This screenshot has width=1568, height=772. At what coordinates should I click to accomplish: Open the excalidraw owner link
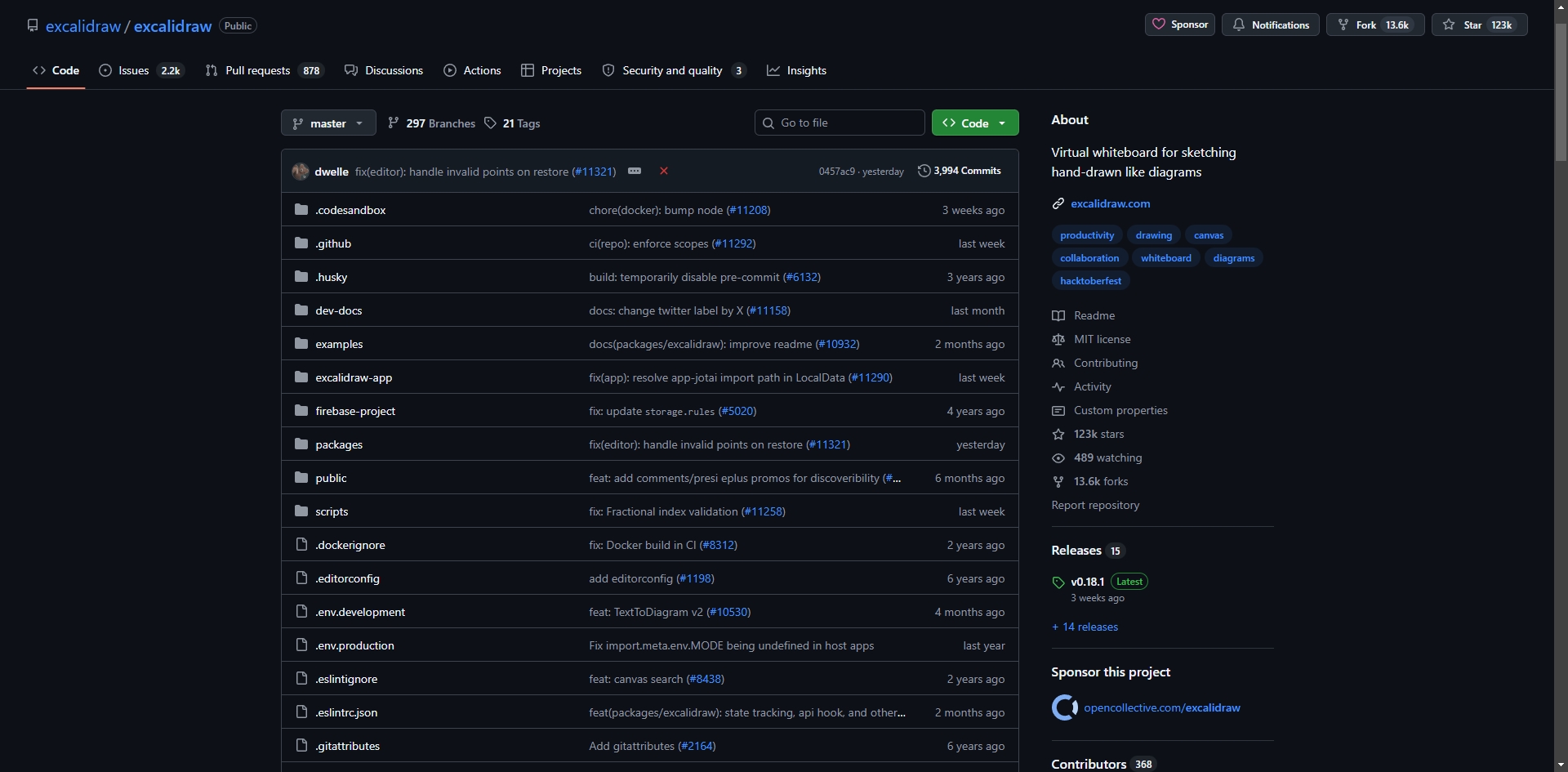(x=83, y=26)
